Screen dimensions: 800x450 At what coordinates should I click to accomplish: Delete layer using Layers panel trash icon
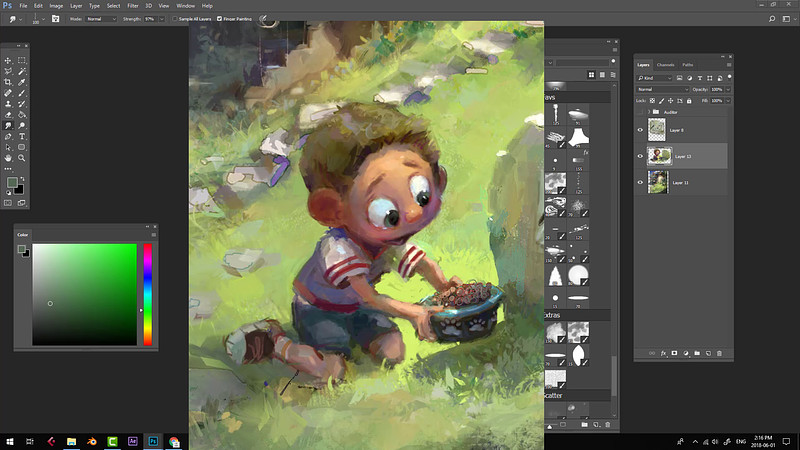tap(719, 353)
